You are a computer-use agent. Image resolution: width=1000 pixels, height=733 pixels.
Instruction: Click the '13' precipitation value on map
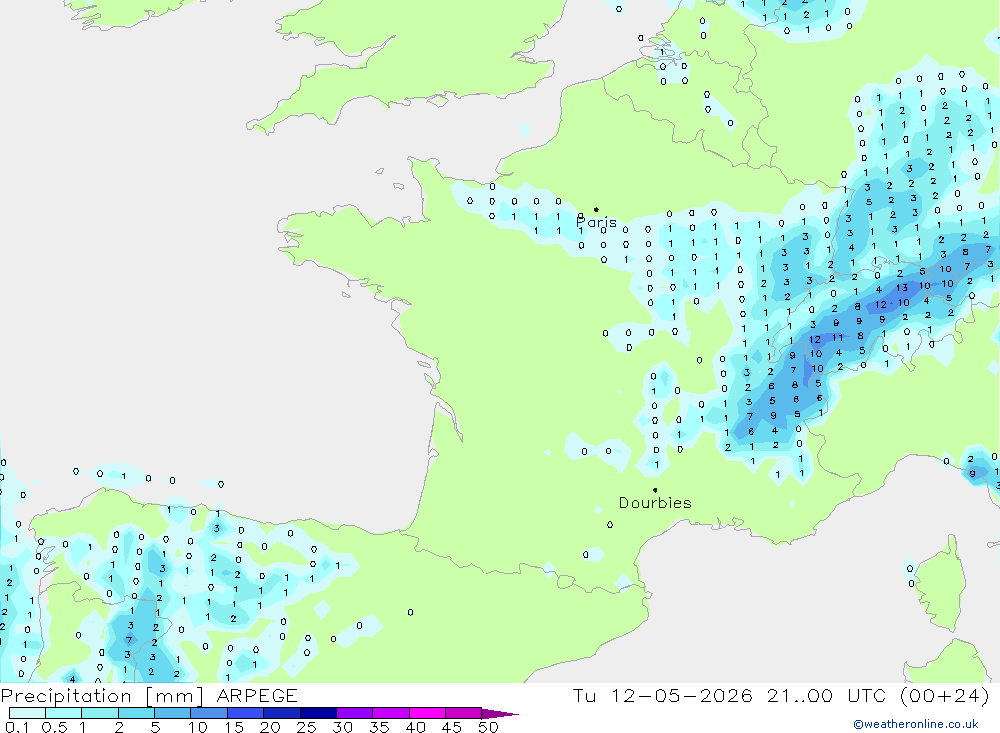tap(902, 288)
